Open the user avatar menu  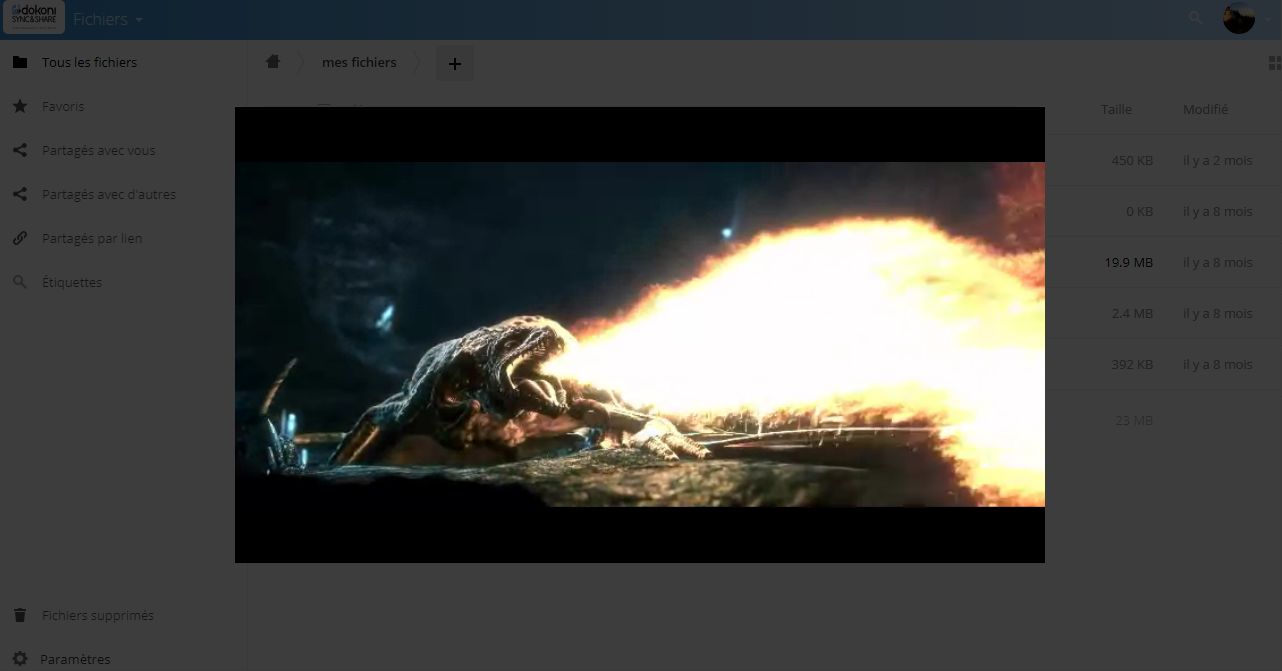[1238, 18]
